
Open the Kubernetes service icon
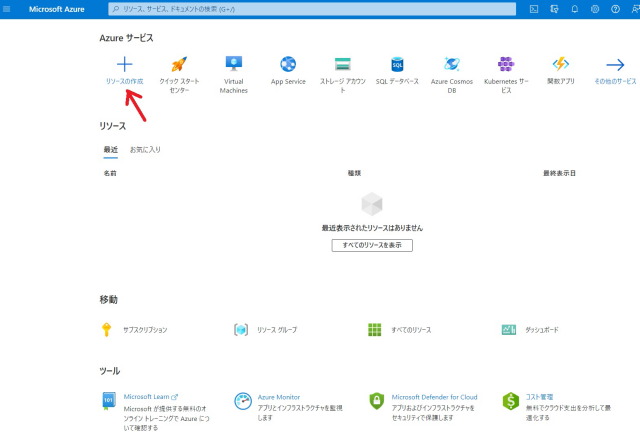pos(506,64)
